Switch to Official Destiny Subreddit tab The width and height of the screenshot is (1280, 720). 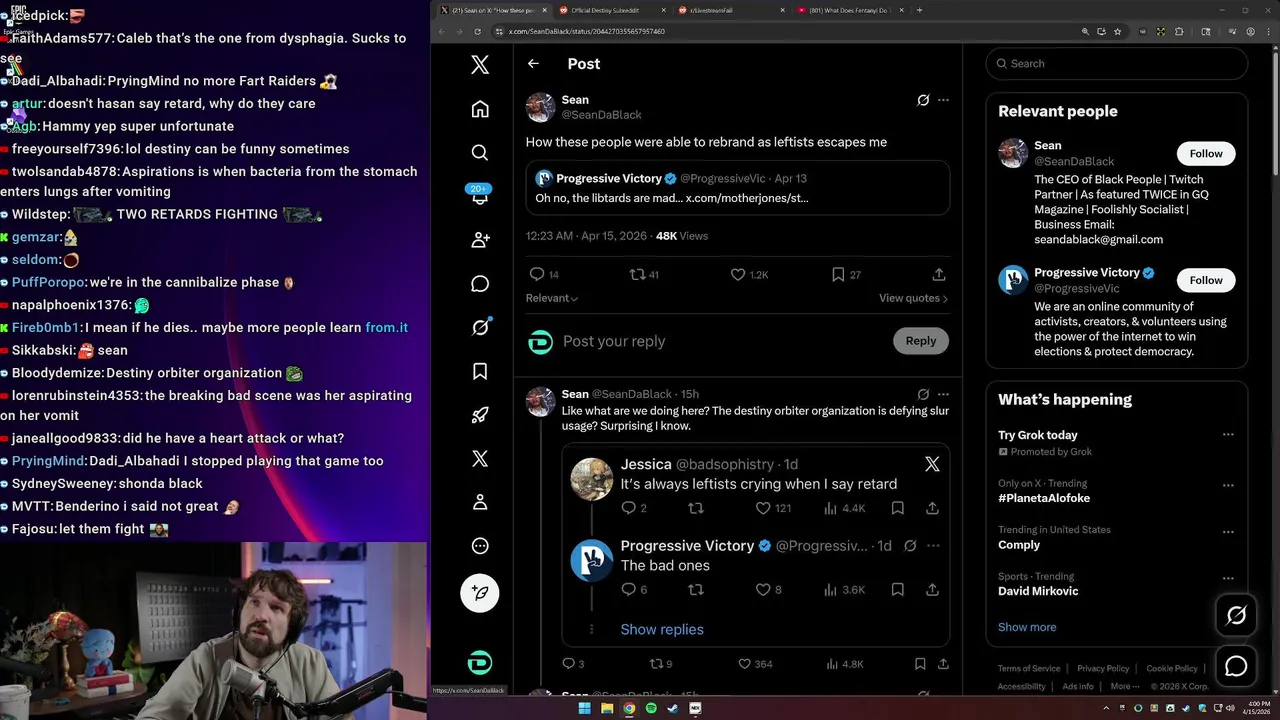(613, 10)
